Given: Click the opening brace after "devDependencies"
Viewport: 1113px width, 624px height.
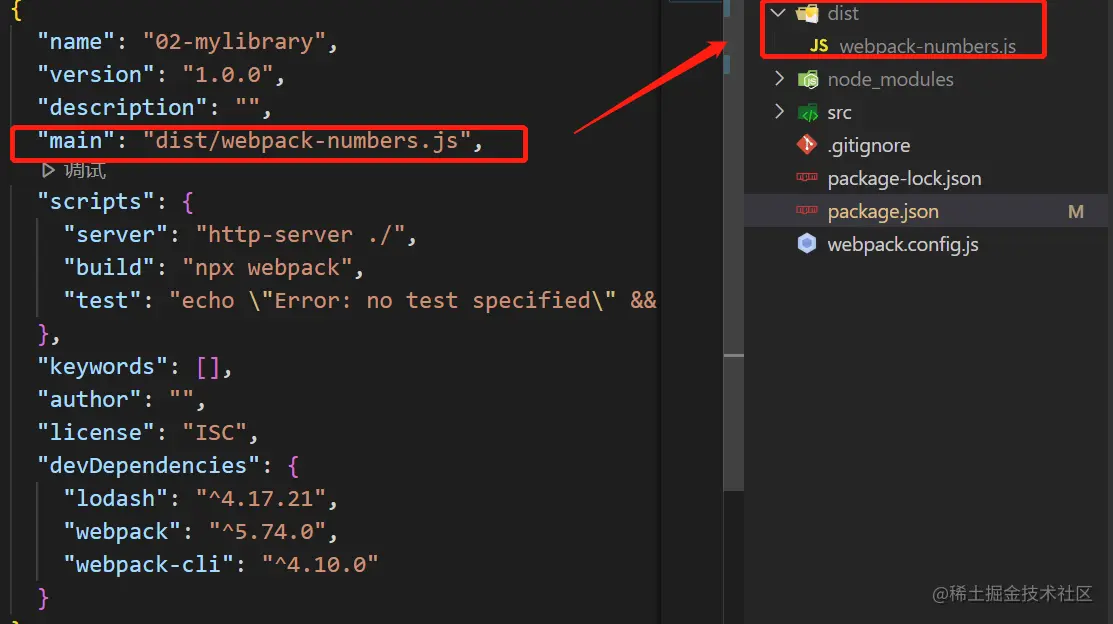Looking at the screenshot, I should 293,466.
